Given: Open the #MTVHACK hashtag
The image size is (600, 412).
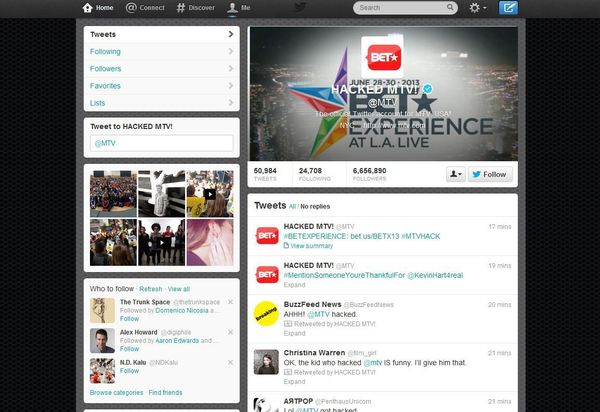Looking at the screenshot, I should (x=421, y=236).
